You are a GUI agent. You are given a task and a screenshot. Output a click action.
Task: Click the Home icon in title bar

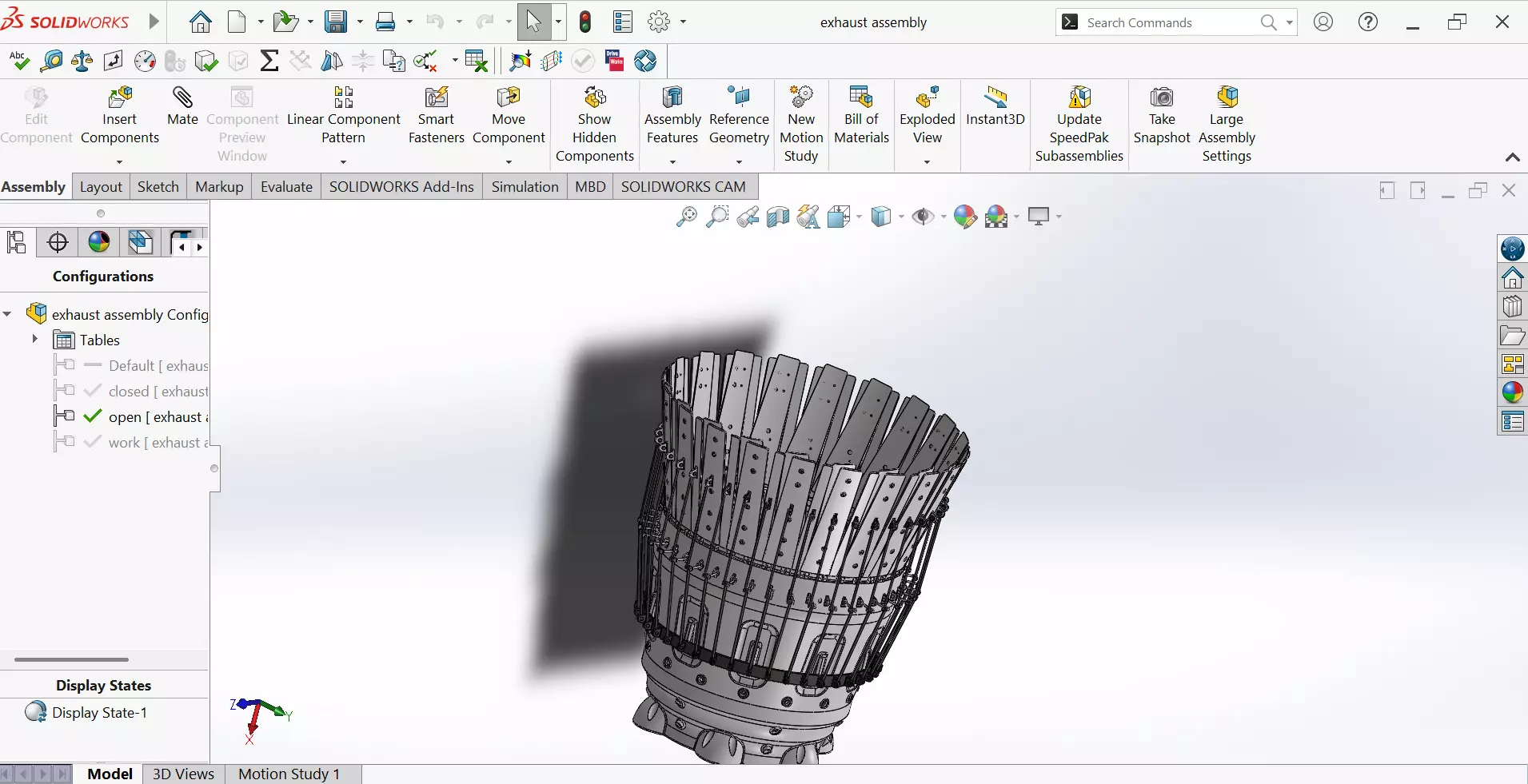200,22
